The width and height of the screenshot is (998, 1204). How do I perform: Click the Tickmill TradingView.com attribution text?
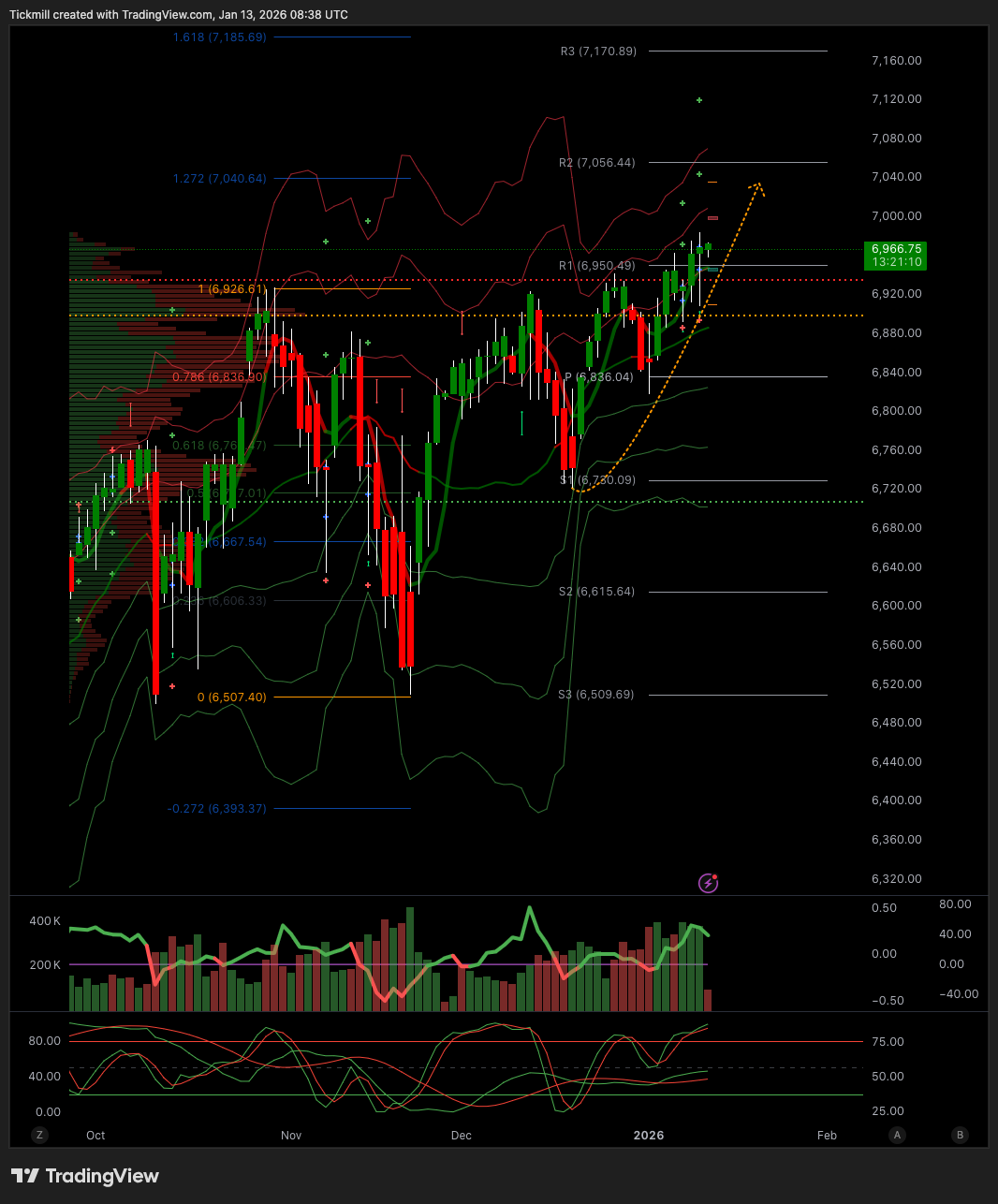179,15
